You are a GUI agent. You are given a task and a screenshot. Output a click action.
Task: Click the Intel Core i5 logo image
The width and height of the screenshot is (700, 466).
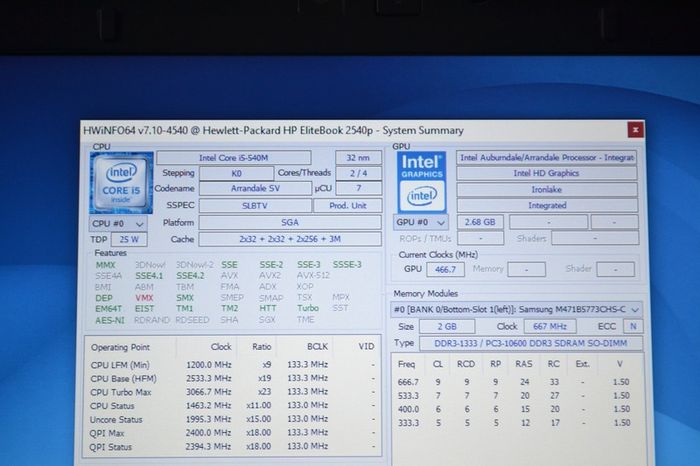(121, 183)
